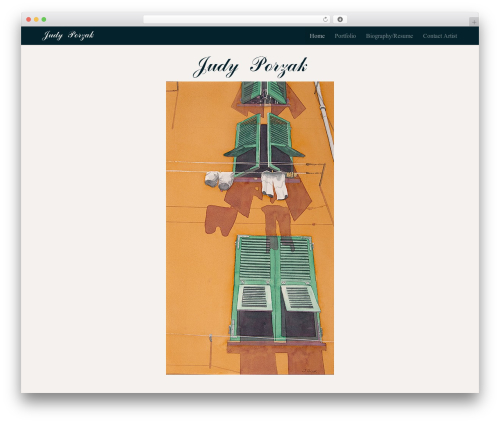Click the browser address bar
The width and height of the screenshot is (500, 423).
[x=237, y=19]
